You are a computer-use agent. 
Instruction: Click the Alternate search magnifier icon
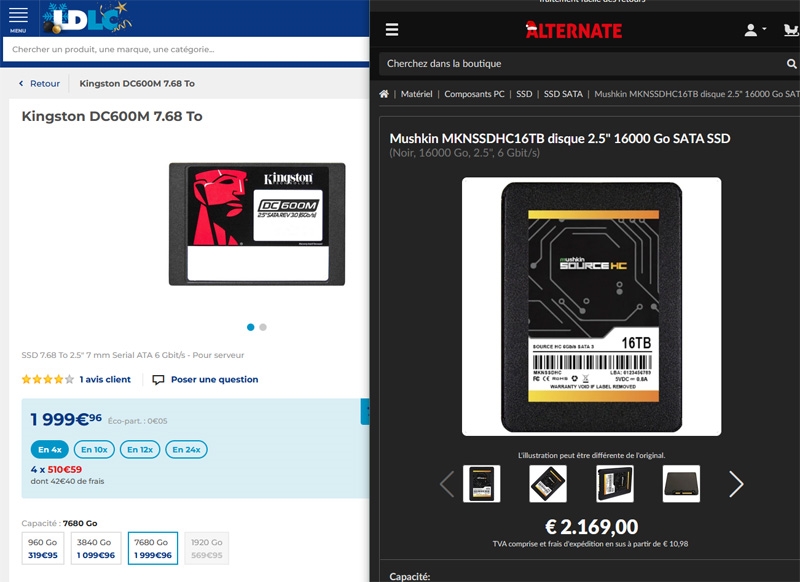pos(791,64)
